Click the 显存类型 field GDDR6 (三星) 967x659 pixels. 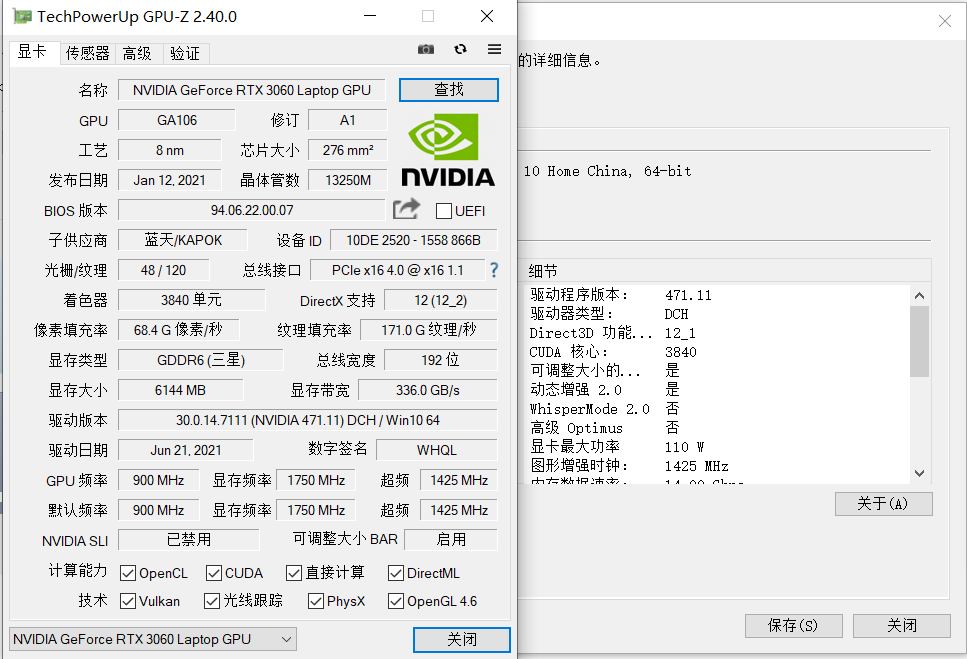(x=200, y=360)
